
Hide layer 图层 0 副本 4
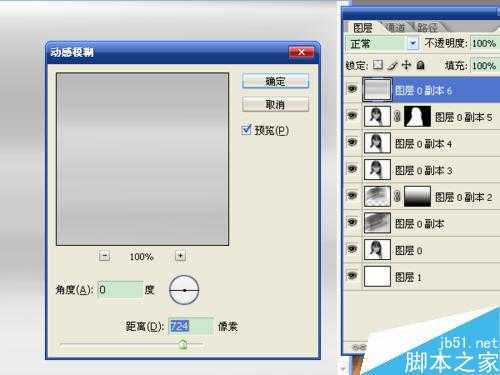click(x=352, y=142)
